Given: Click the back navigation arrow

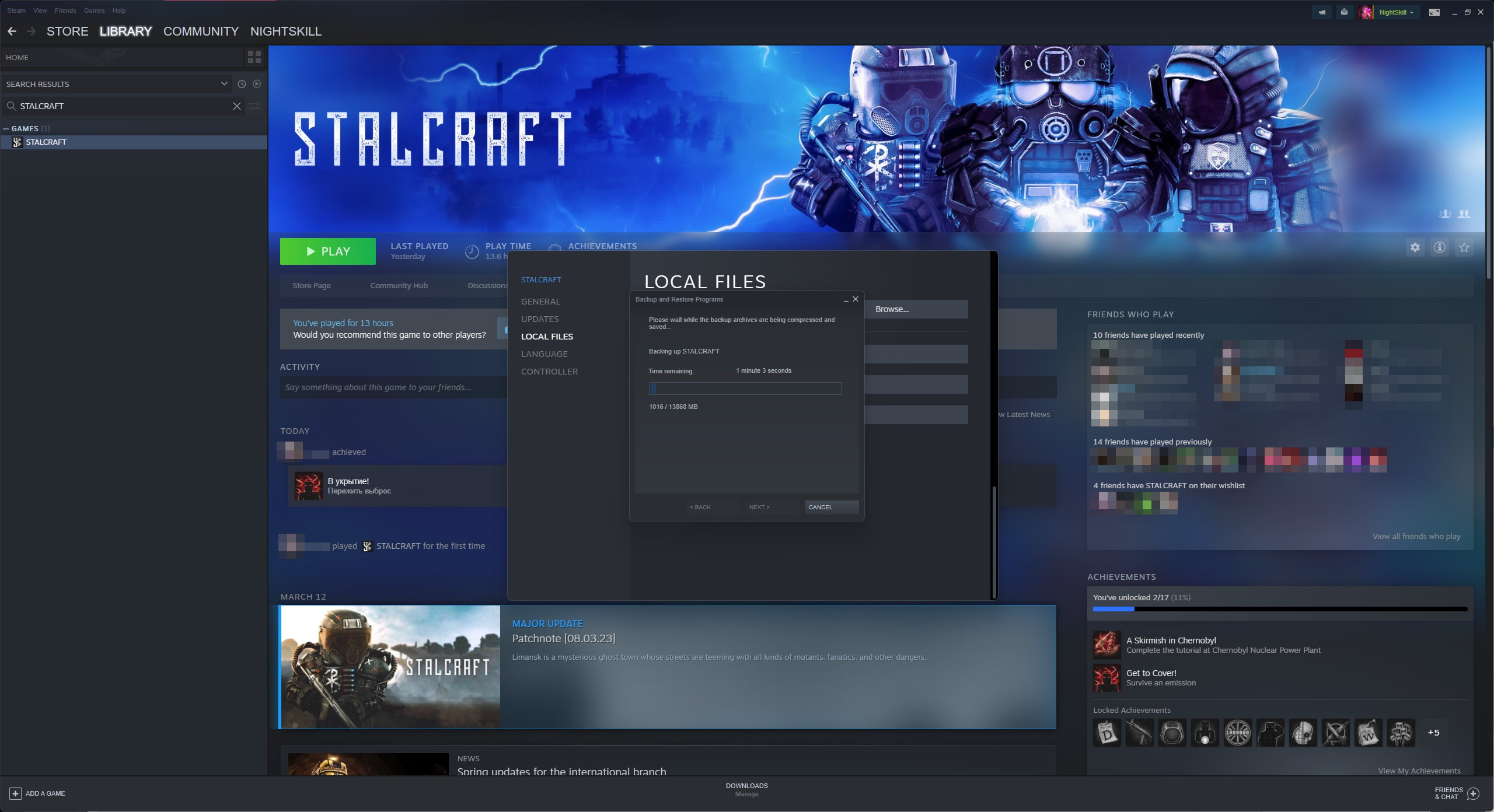Looking at the screenshot, I should click(12, 32).
